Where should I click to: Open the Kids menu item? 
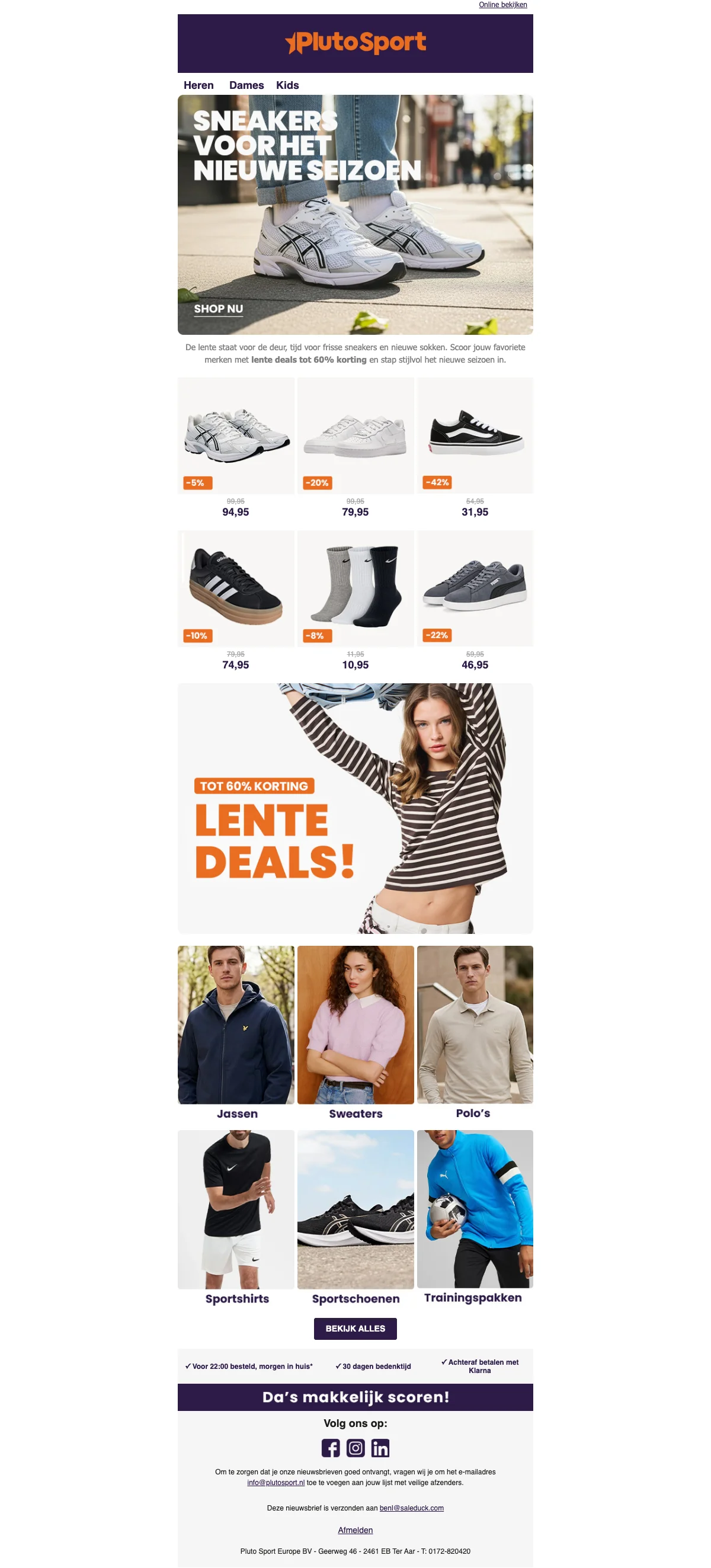pos(287,85)
